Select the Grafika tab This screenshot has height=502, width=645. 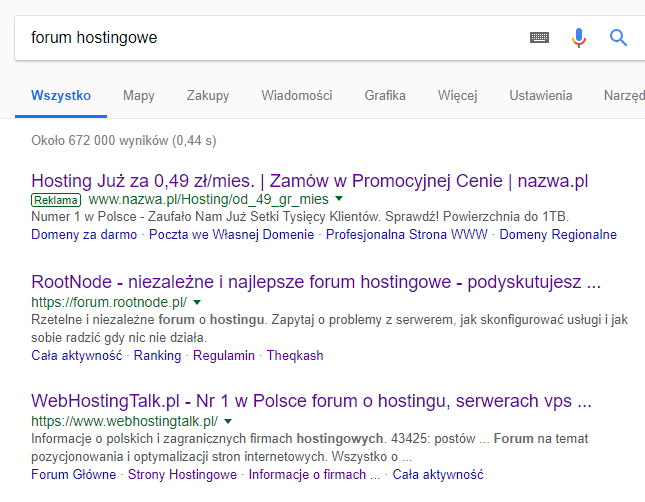pyautogui.click(x=384, y=96)
